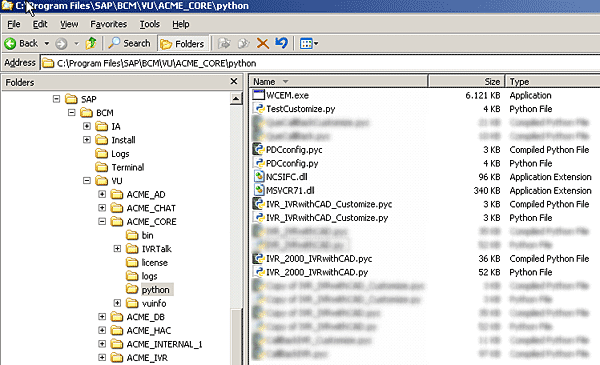Select the bin folder in tree
Image resolution: width=600 pixels, height=365 pixels.
pyautogui.click(x=147, y=235)
